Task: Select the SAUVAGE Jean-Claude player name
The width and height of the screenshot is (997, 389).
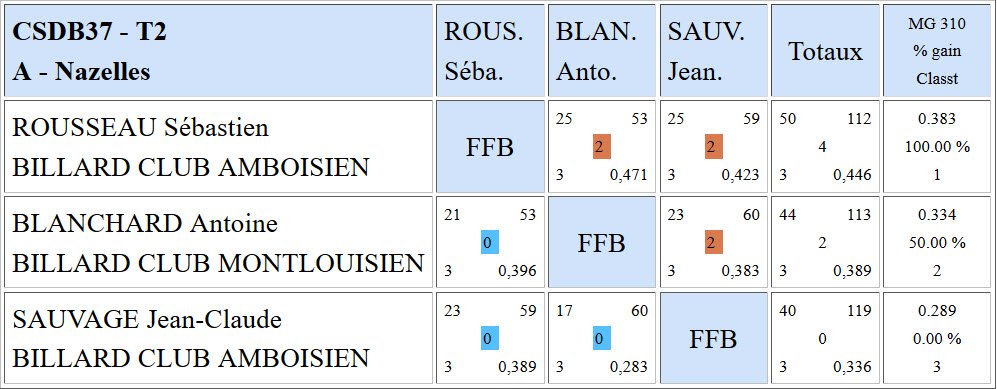Action: coord(147,320)
